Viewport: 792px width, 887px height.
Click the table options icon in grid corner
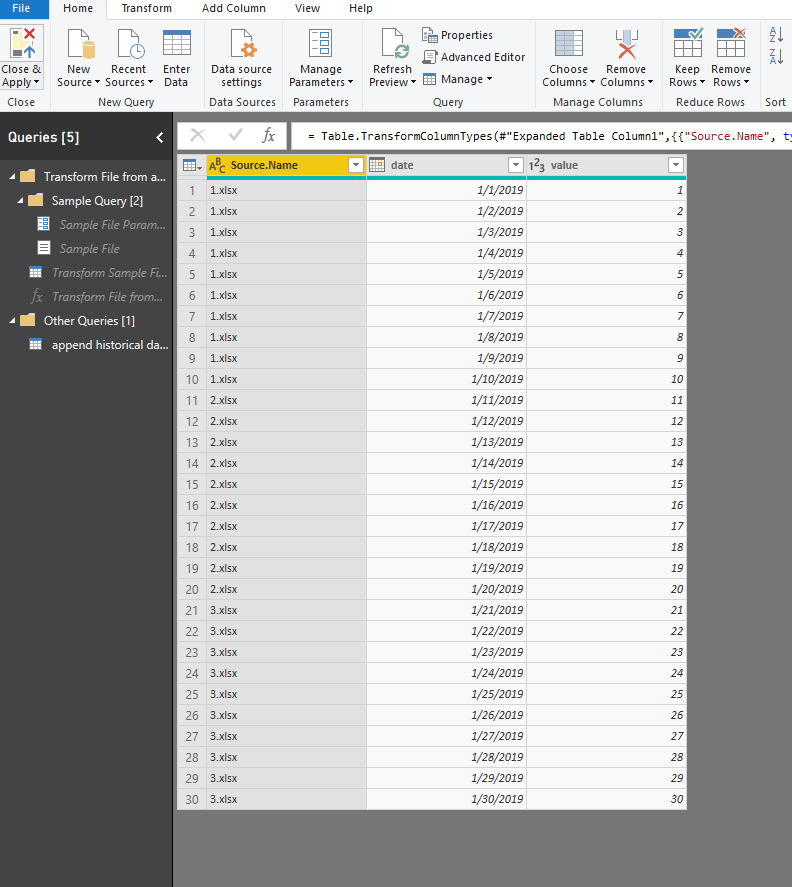pos(192,165)
